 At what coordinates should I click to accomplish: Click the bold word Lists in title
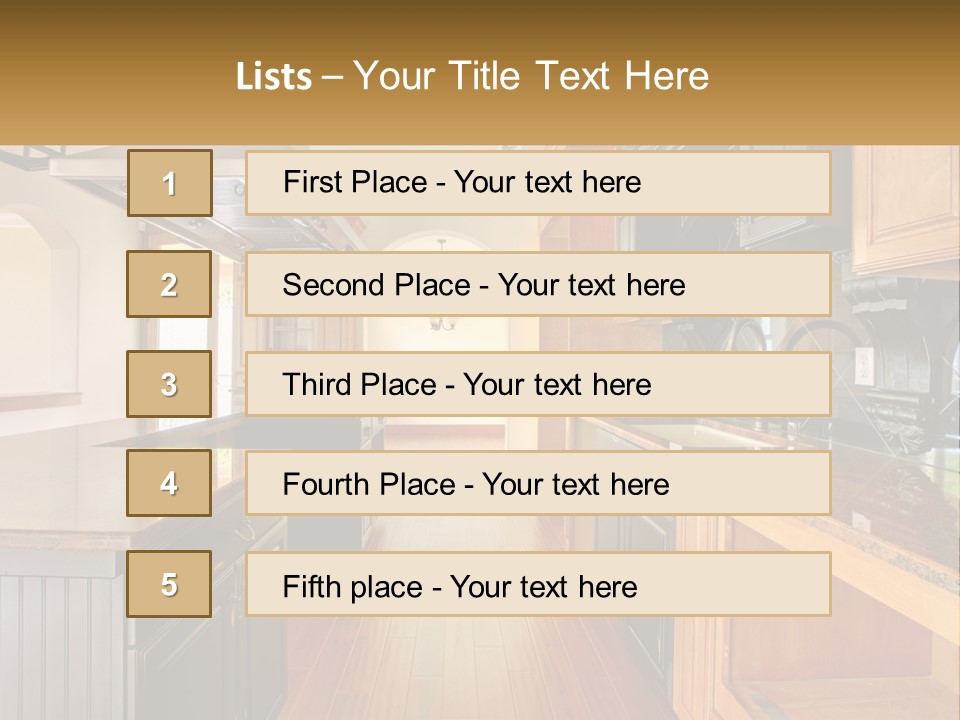pyautogui.click(x=274, y=77)
